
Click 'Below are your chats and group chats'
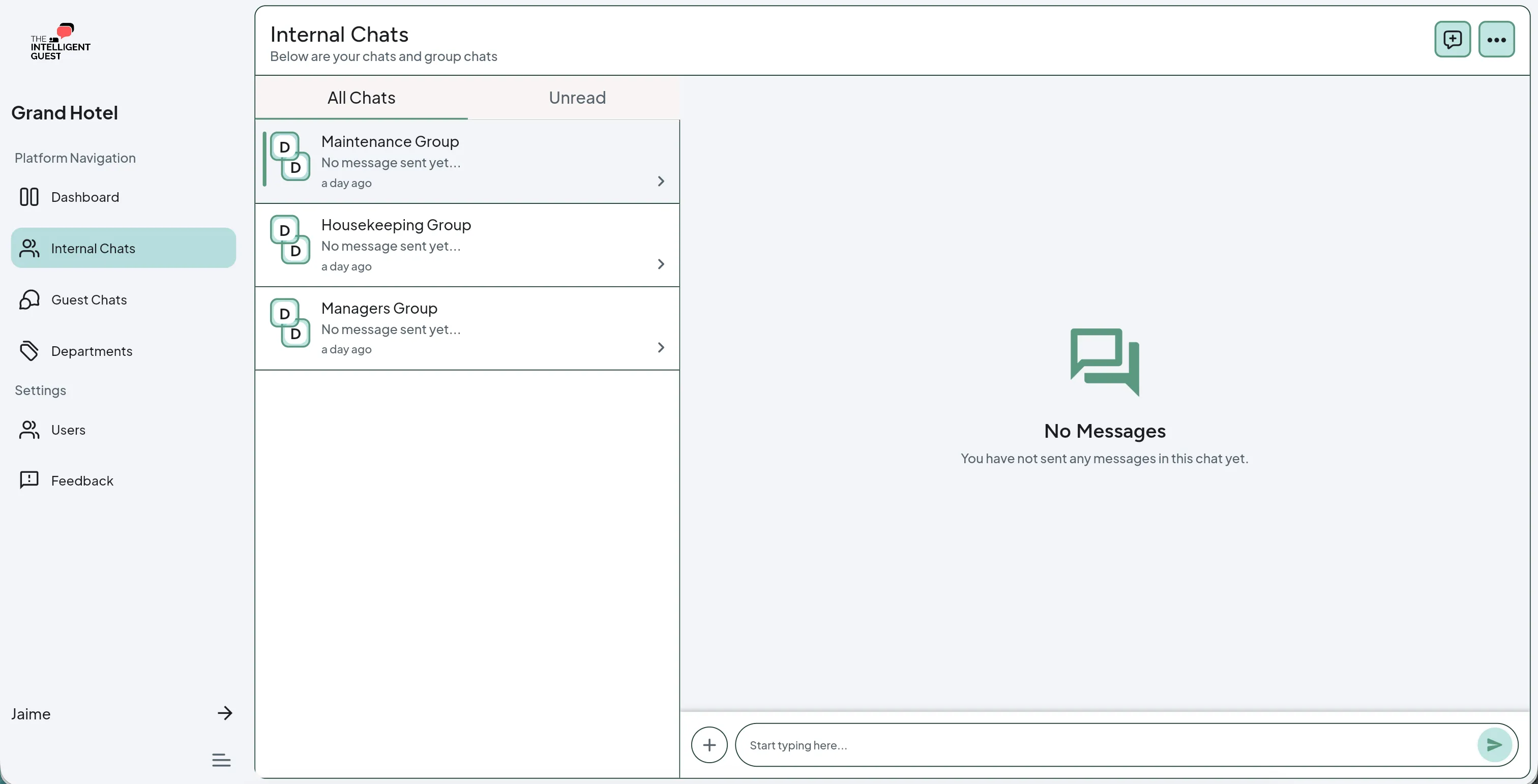383,56
